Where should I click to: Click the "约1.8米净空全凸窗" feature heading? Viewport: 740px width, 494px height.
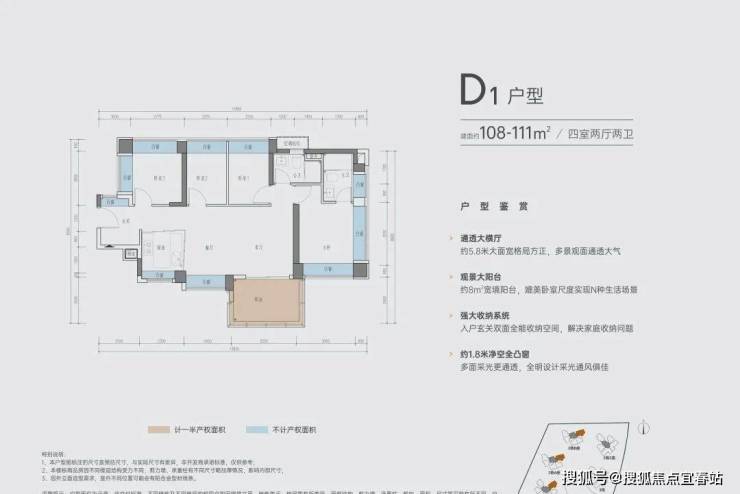495,354
